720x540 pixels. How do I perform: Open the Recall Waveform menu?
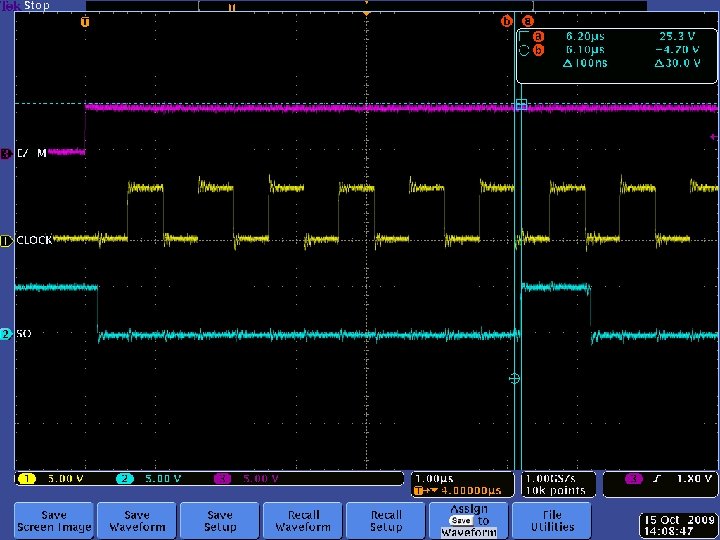tap(303, 520)
